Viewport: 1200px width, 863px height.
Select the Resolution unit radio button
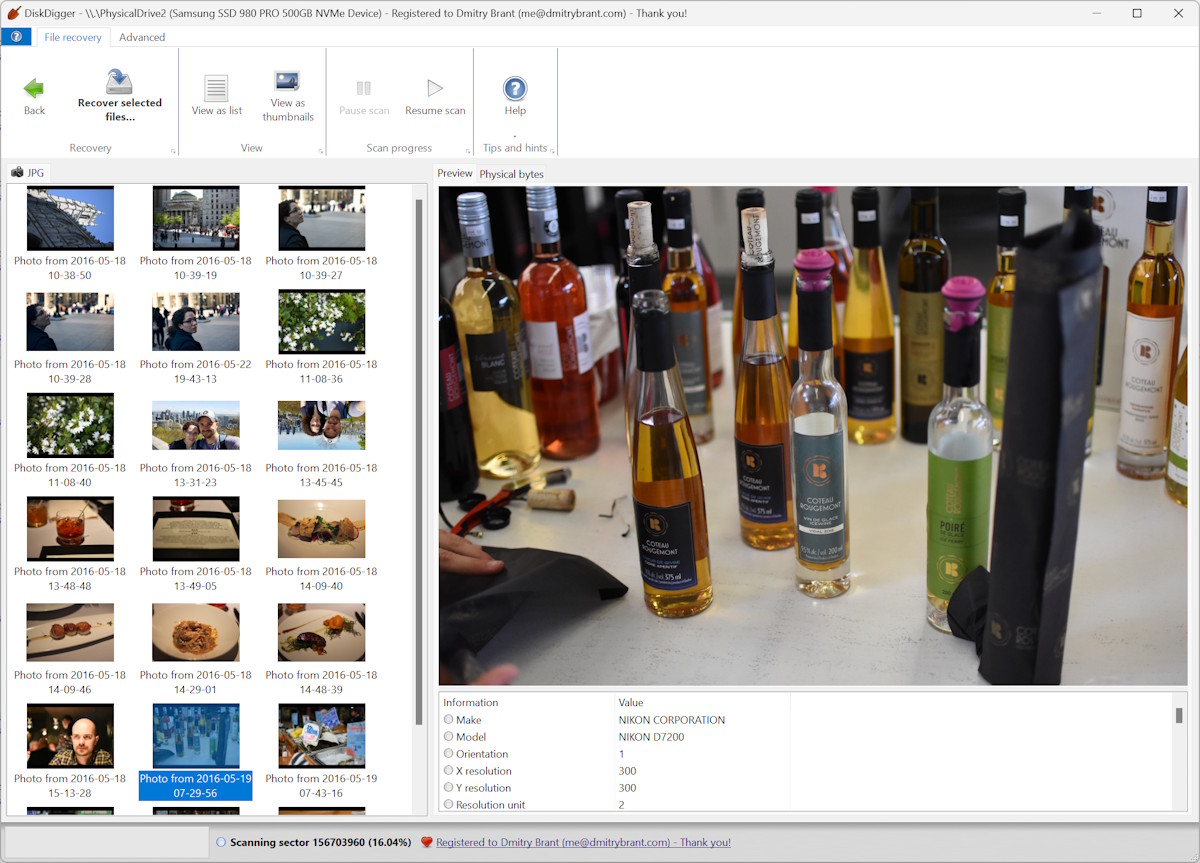pyautogui.click(x=448, y=805)
